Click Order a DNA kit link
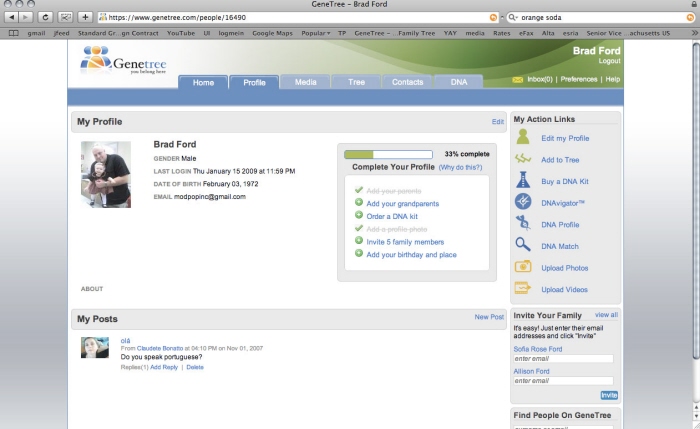 [392, 217]
